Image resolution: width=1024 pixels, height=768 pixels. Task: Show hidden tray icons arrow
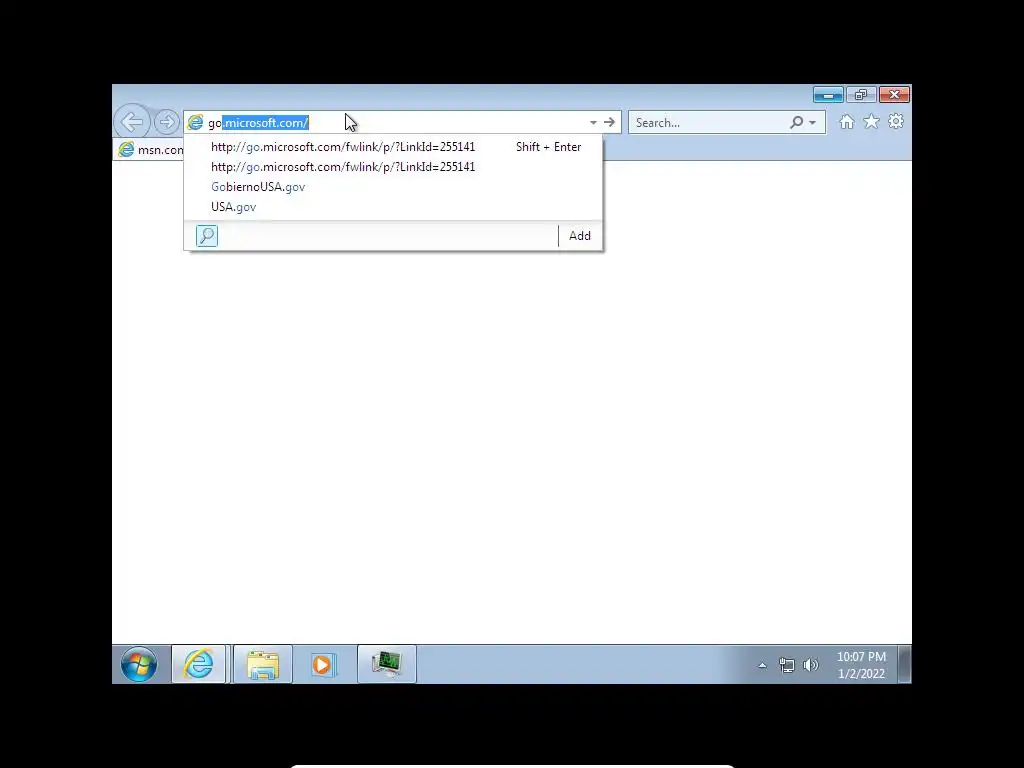tap(762, 665)
